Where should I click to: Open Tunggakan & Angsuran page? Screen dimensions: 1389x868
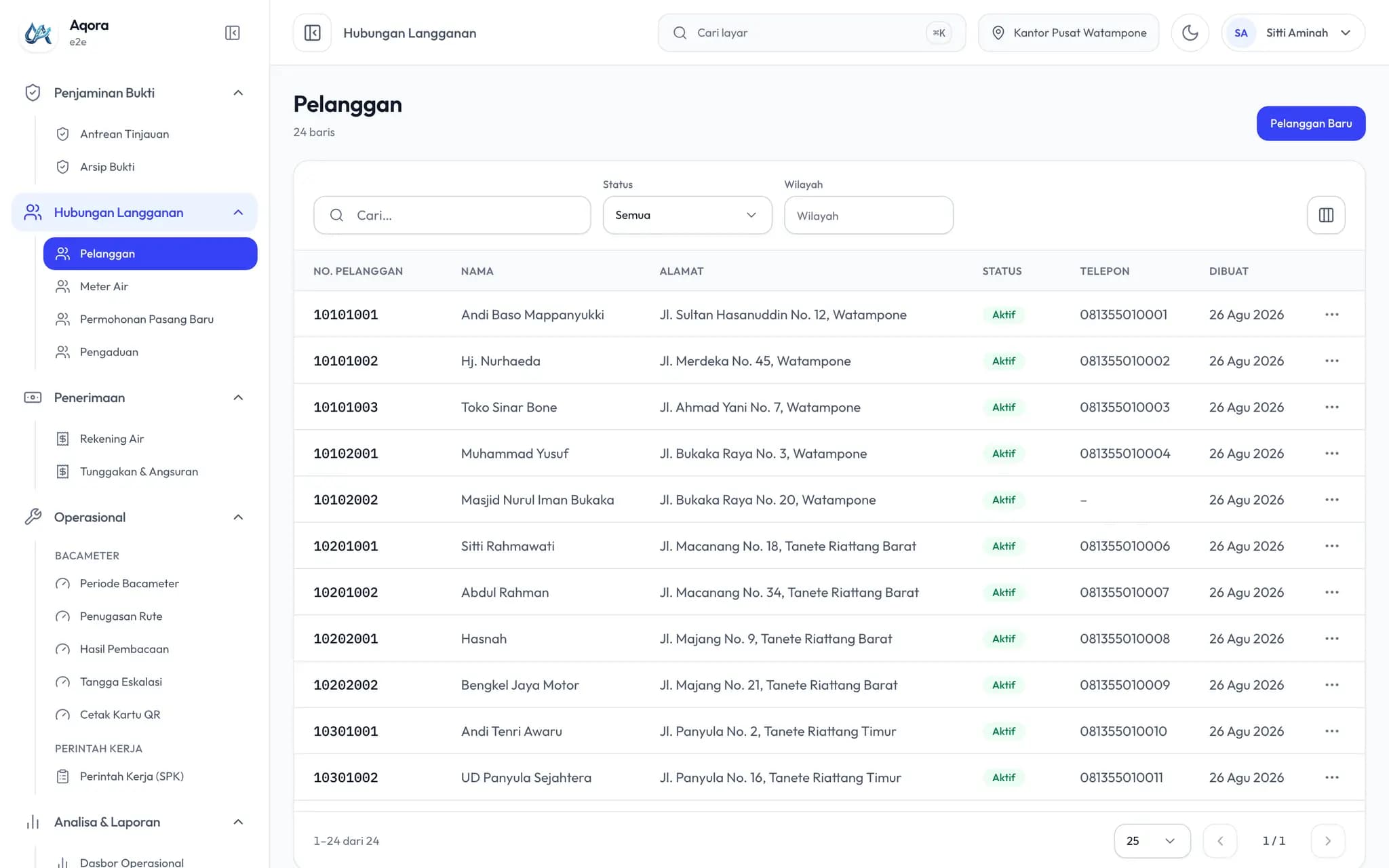point(150,471)
